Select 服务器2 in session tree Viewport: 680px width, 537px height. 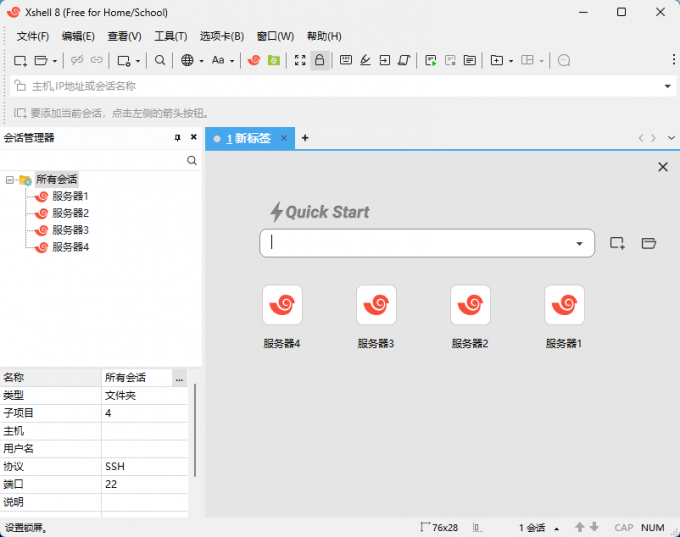point(70,213)
